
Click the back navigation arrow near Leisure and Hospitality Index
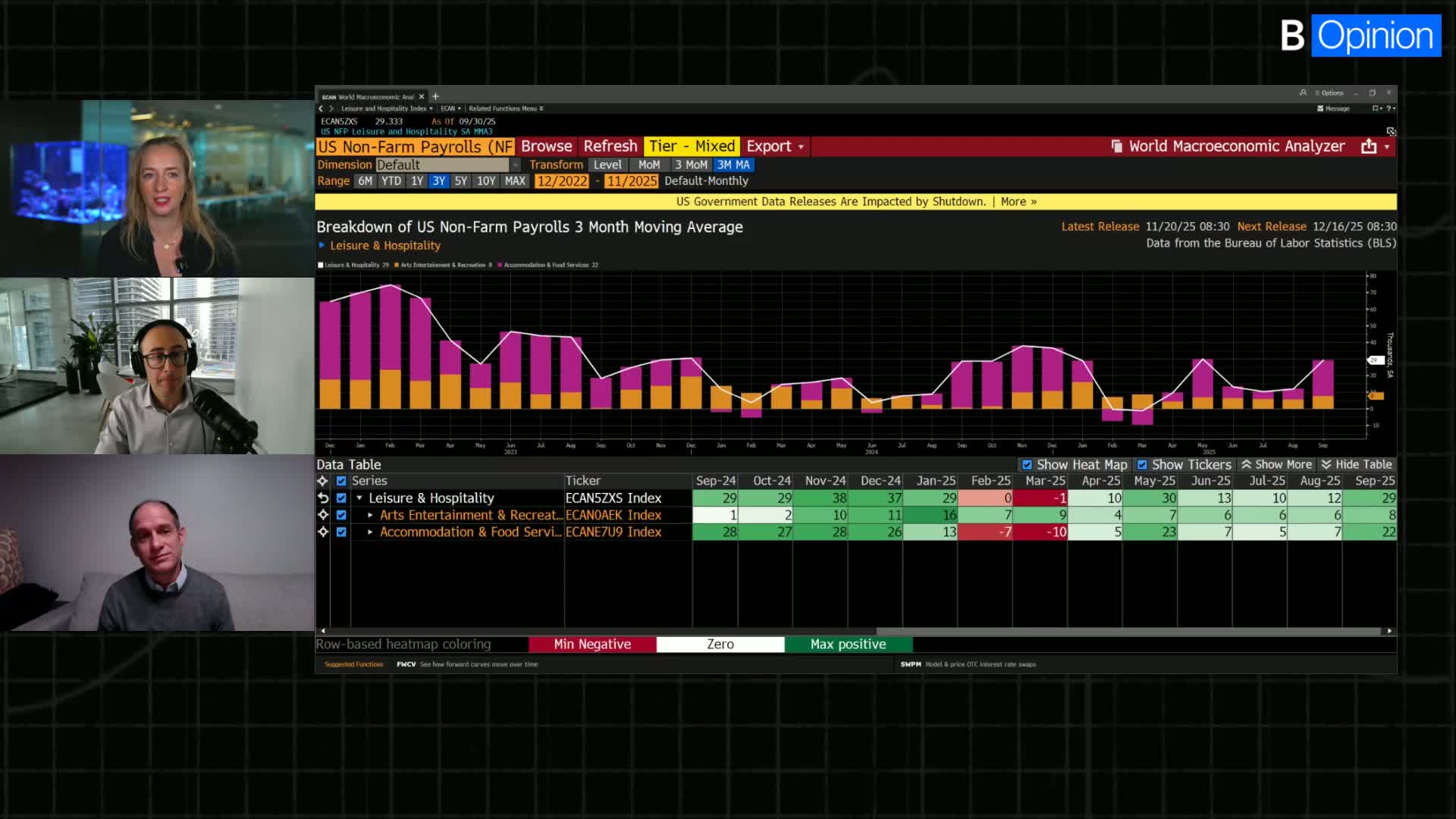tap(320, 108)
